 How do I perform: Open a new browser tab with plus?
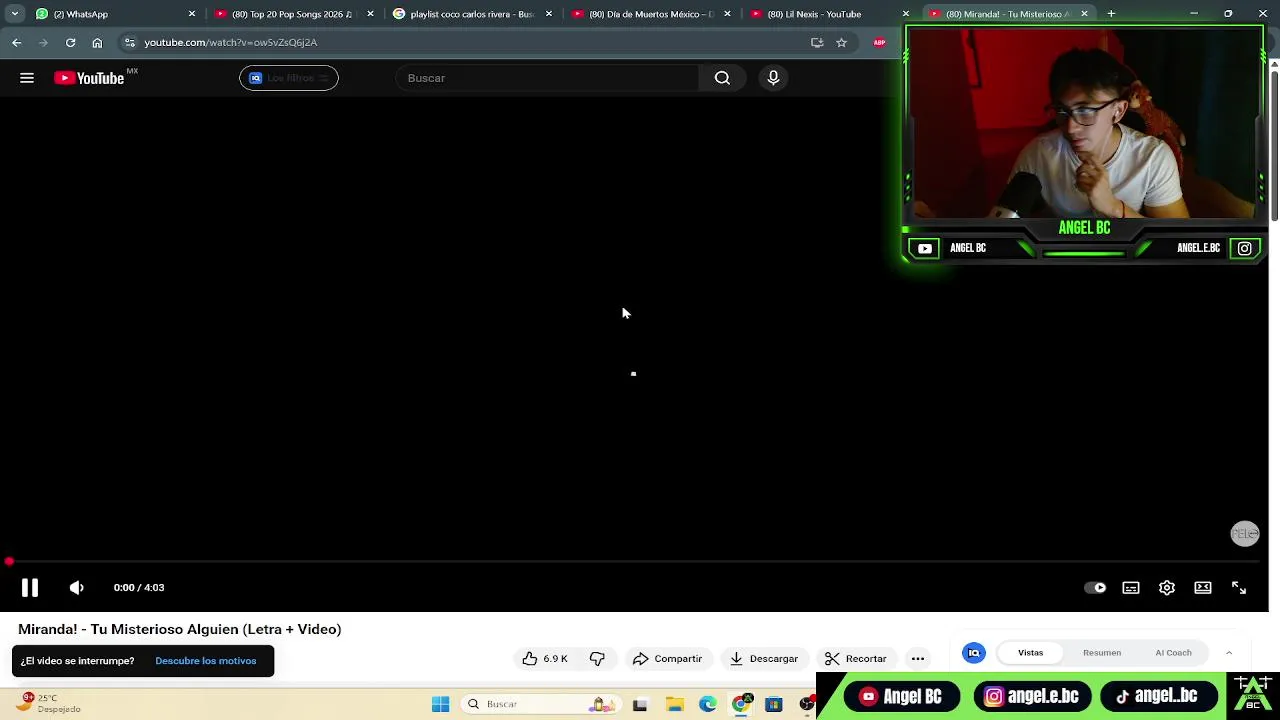tap(1111, 14)
